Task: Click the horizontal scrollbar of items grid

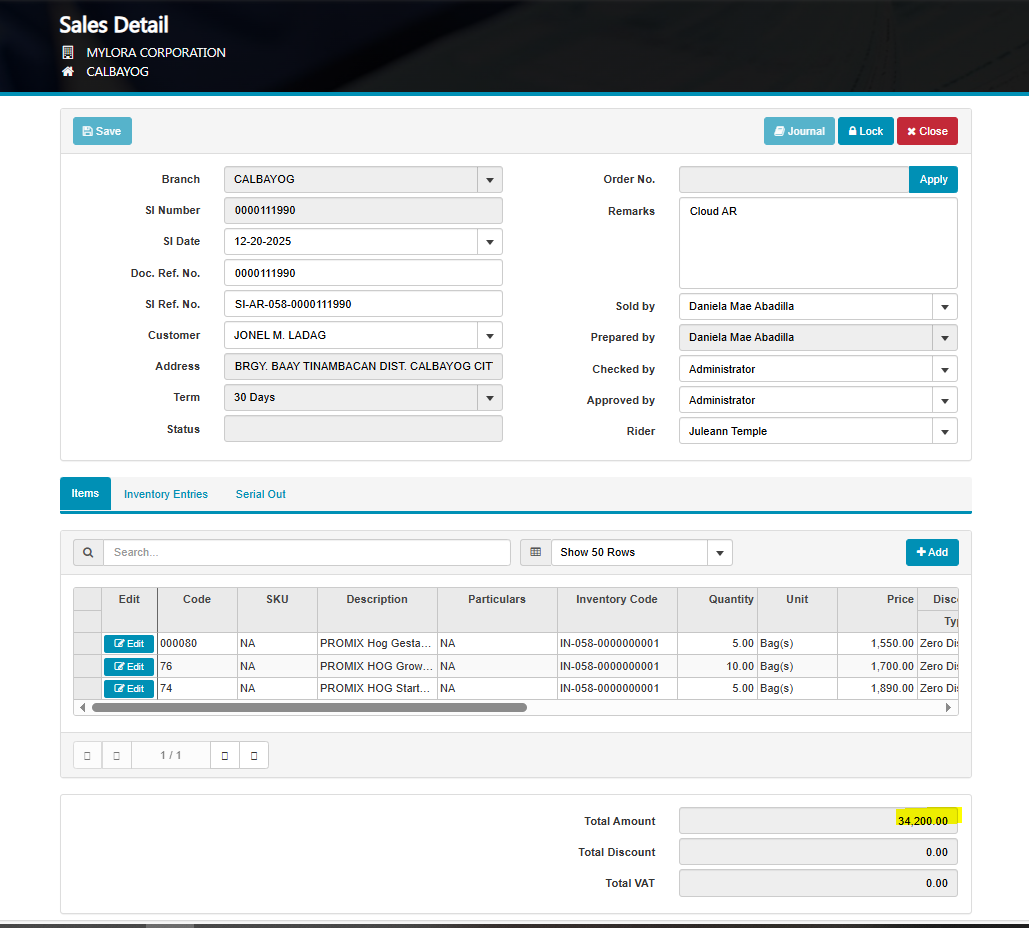Action: point(309,707)
